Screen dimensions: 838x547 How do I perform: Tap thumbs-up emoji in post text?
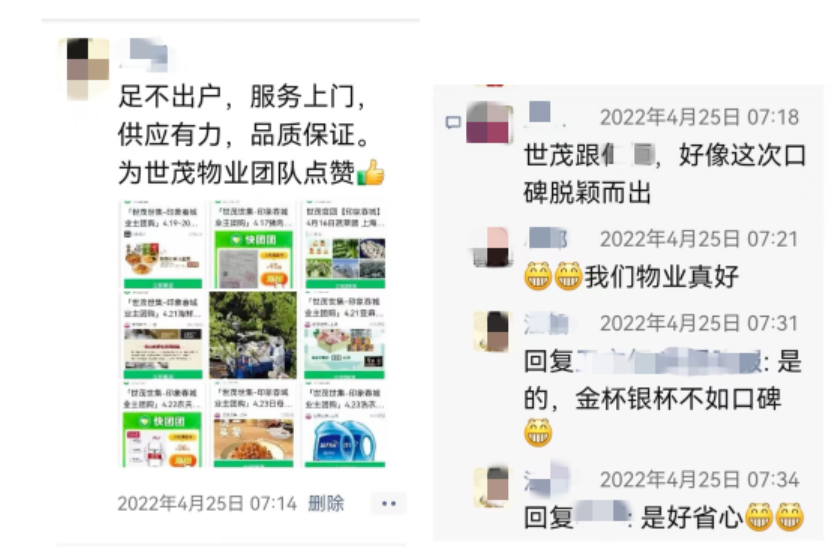(x=370, y=173)
